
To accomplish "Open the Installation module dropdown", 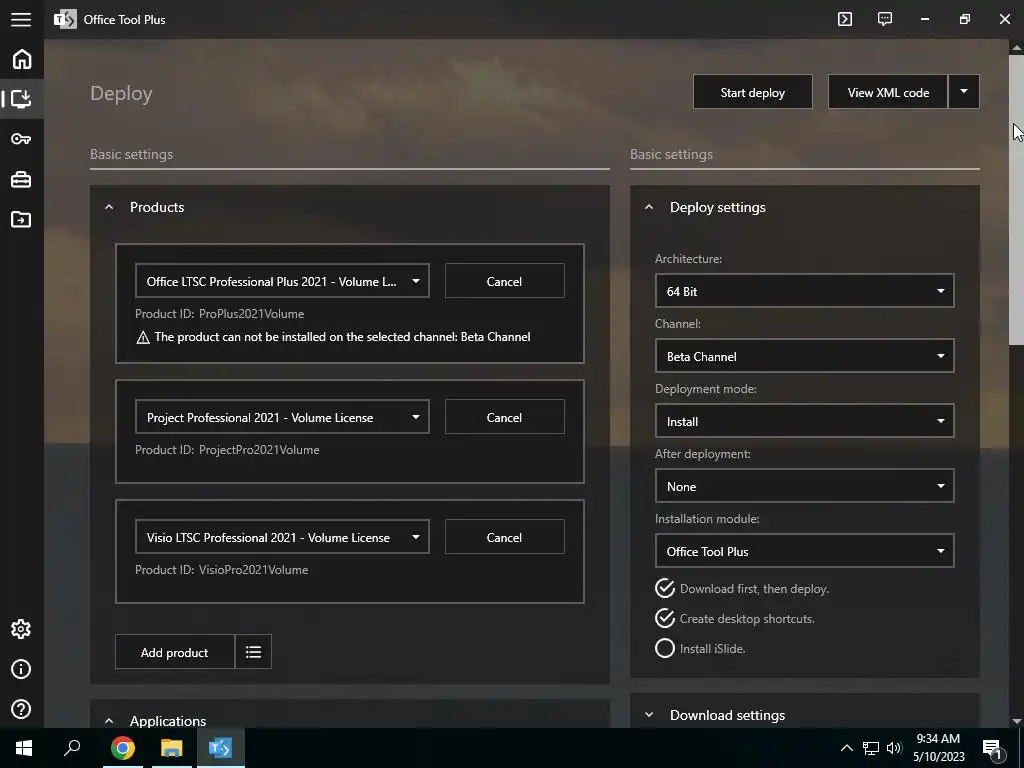I will click(x=805, y=551).
